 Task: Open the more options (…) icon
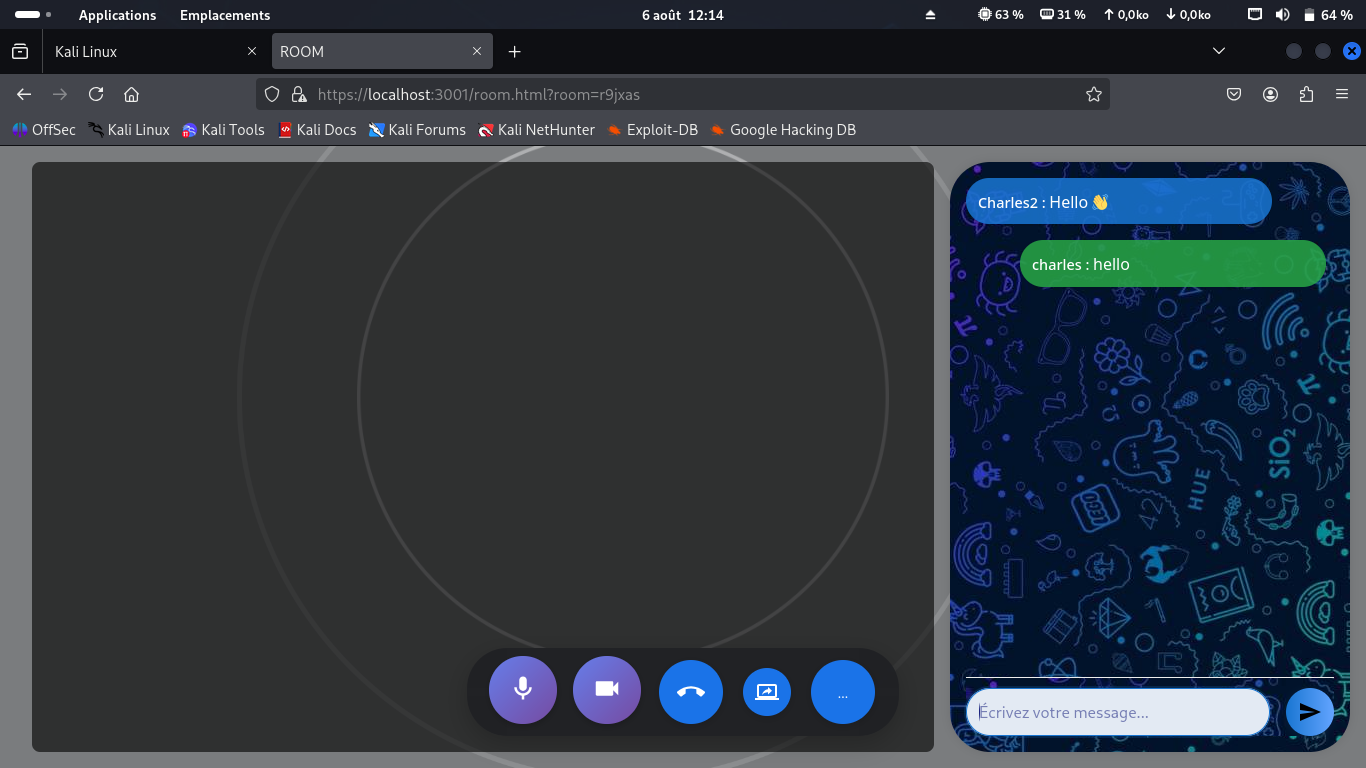click(842, 690)
